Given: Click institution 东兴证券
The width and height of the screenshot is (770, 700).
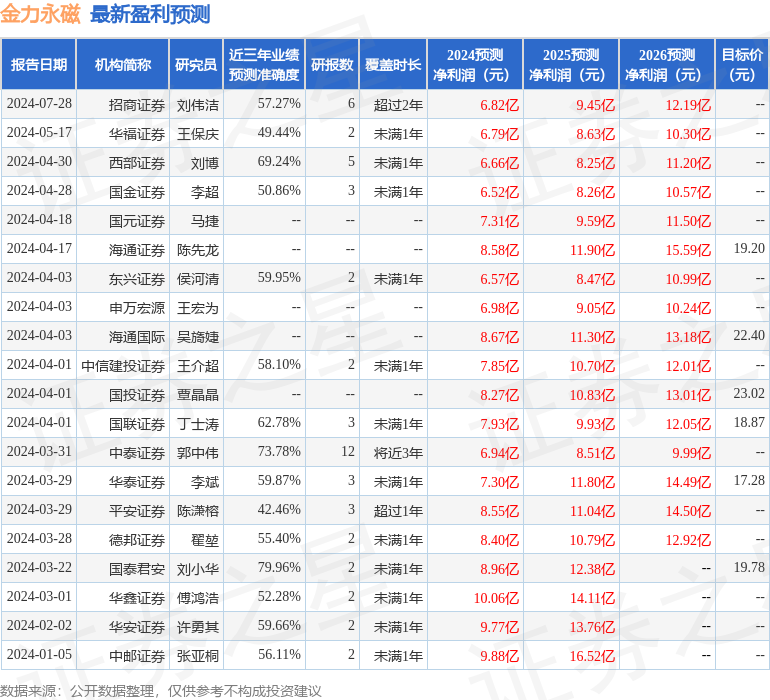Looking at the screenshot, I should (137, 279).
